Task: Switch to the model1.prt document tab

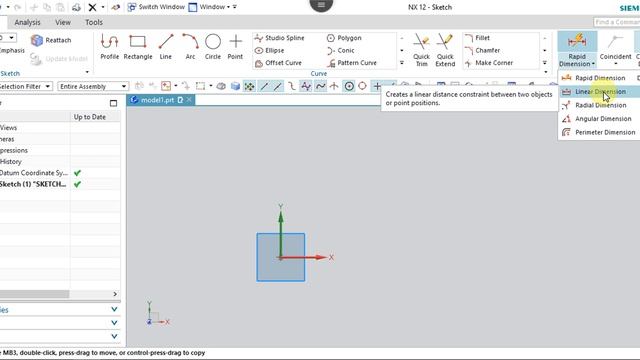Action: 157,100
